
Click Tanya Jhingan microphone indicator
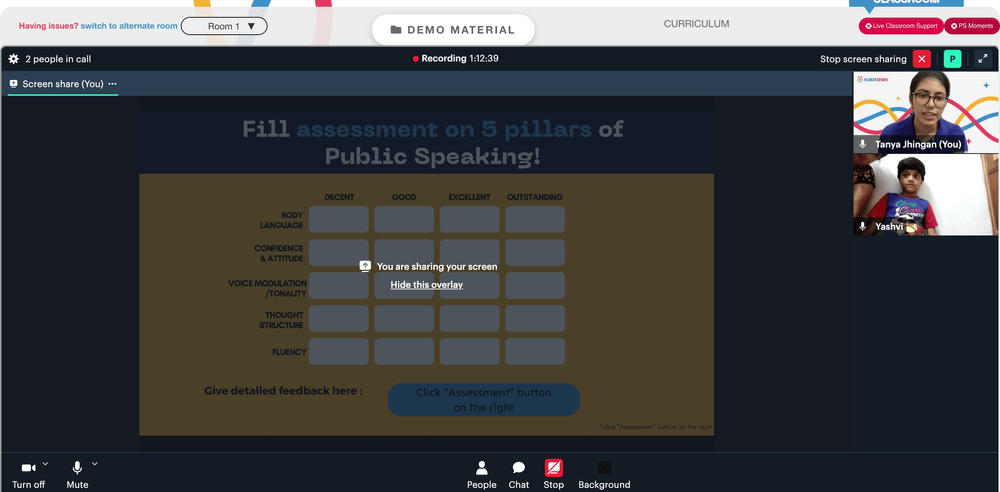(x=863, y=144)
